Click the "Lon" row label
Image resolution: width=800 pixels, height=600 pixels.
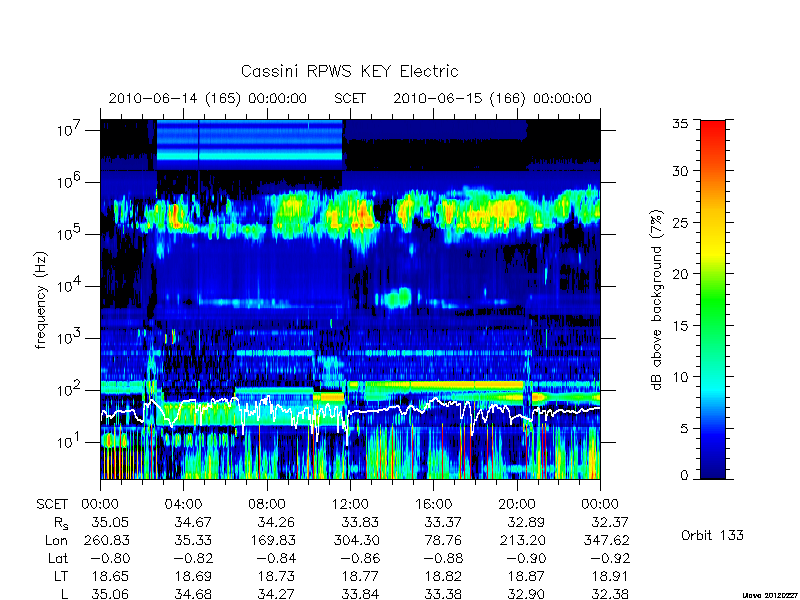(x=57, y=540)
